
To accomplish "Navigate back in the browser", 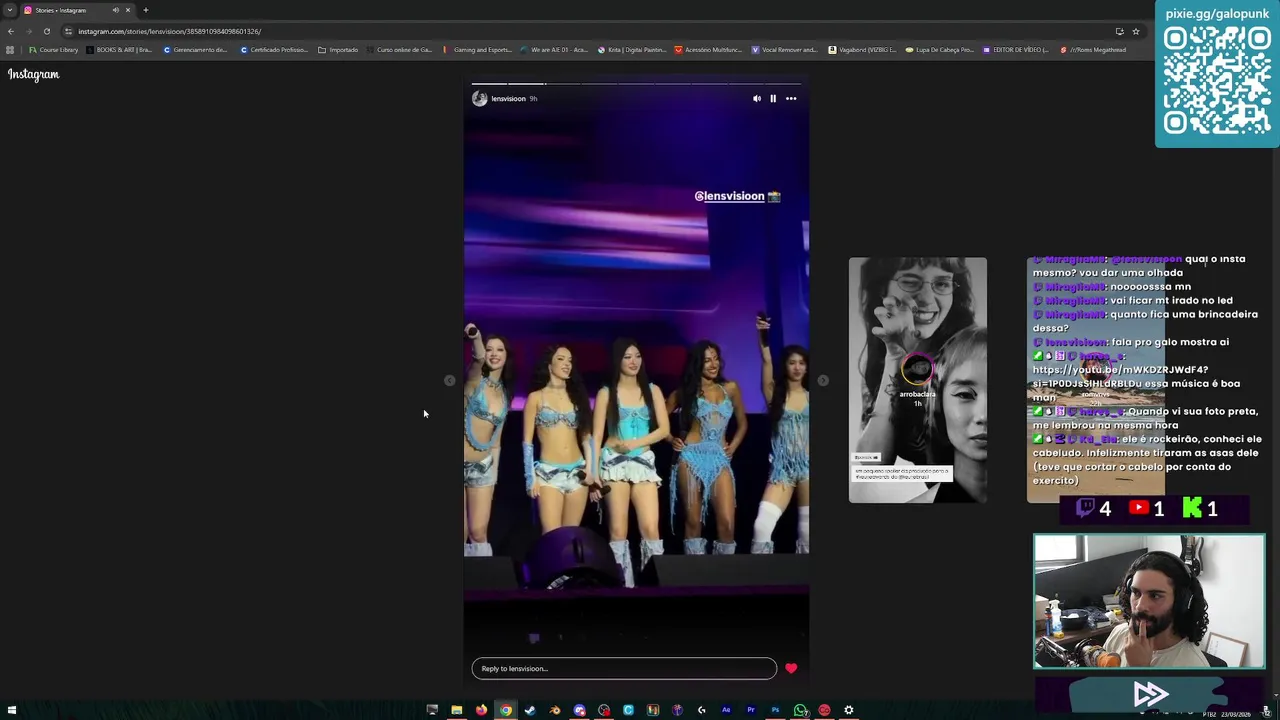I will point(11,31).
